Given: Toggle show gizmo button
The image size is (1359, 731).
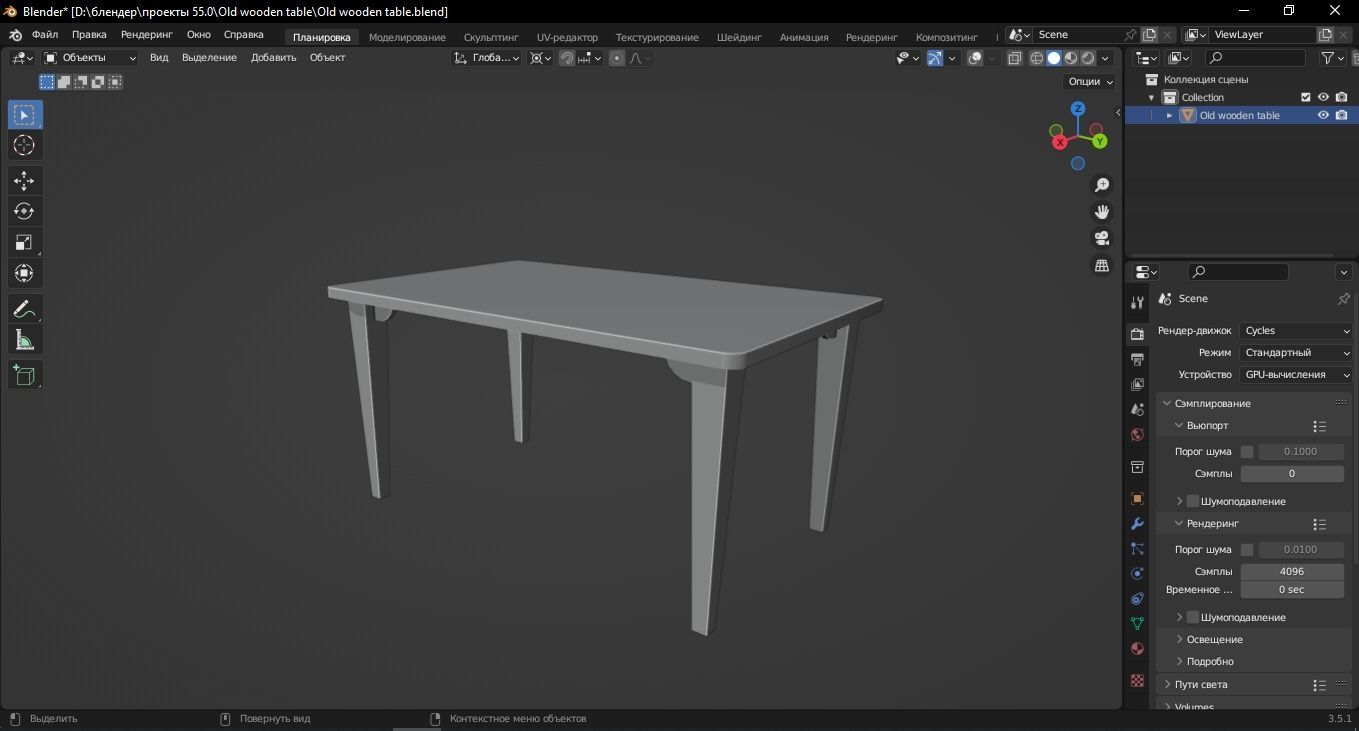Looking at the screenshot, I should coord(934,58).
